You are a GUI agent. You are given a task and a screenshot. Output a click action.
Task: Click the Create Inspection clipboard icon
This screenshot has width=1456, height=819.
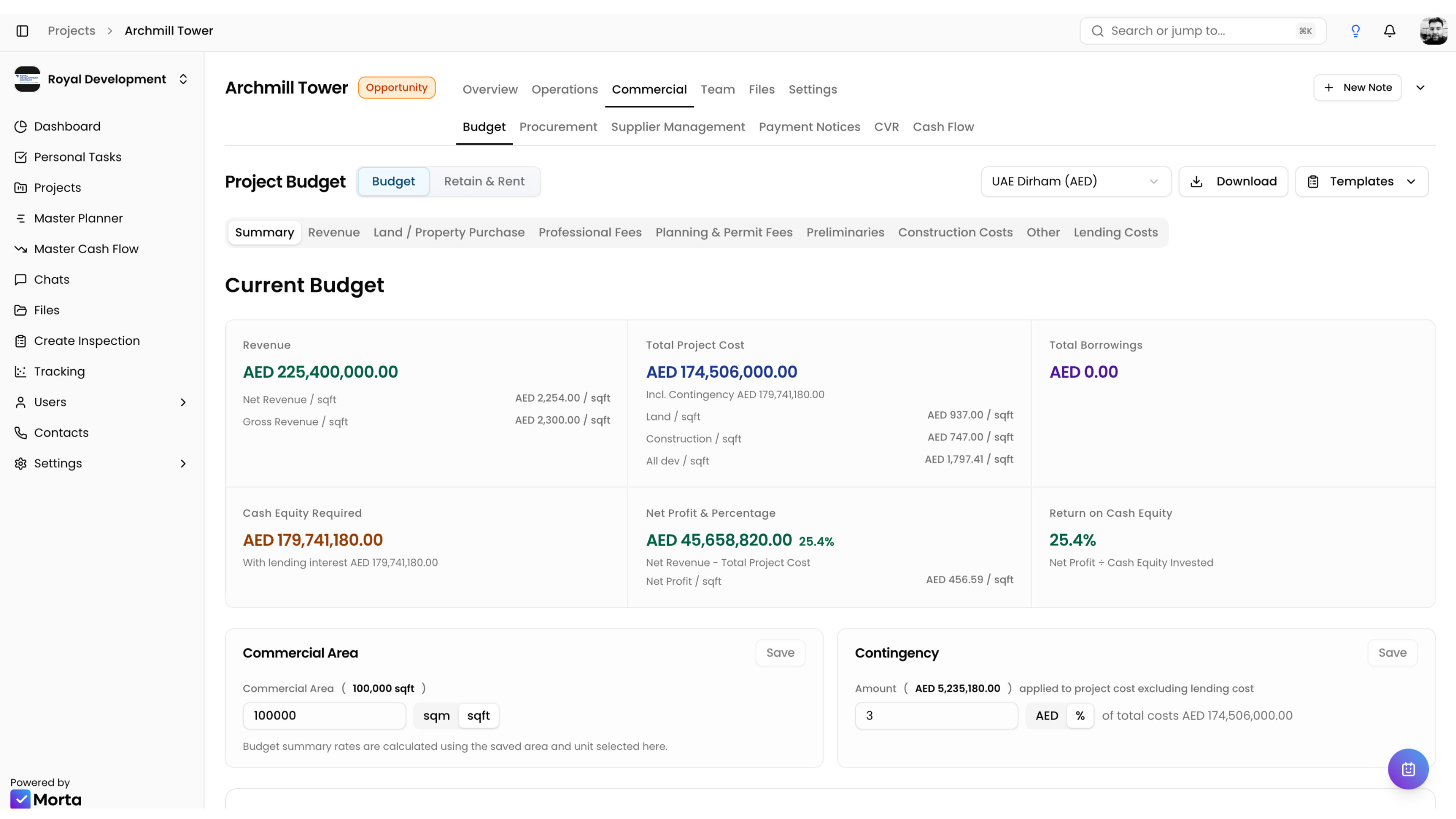coord(21,341)
